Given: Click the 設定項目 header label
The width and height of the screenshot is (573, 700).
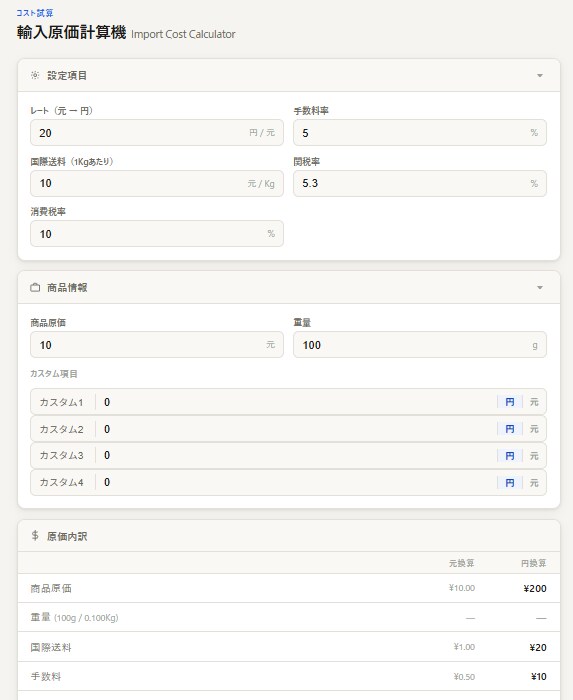Looking at the screenshot, I should coord(67,75).
